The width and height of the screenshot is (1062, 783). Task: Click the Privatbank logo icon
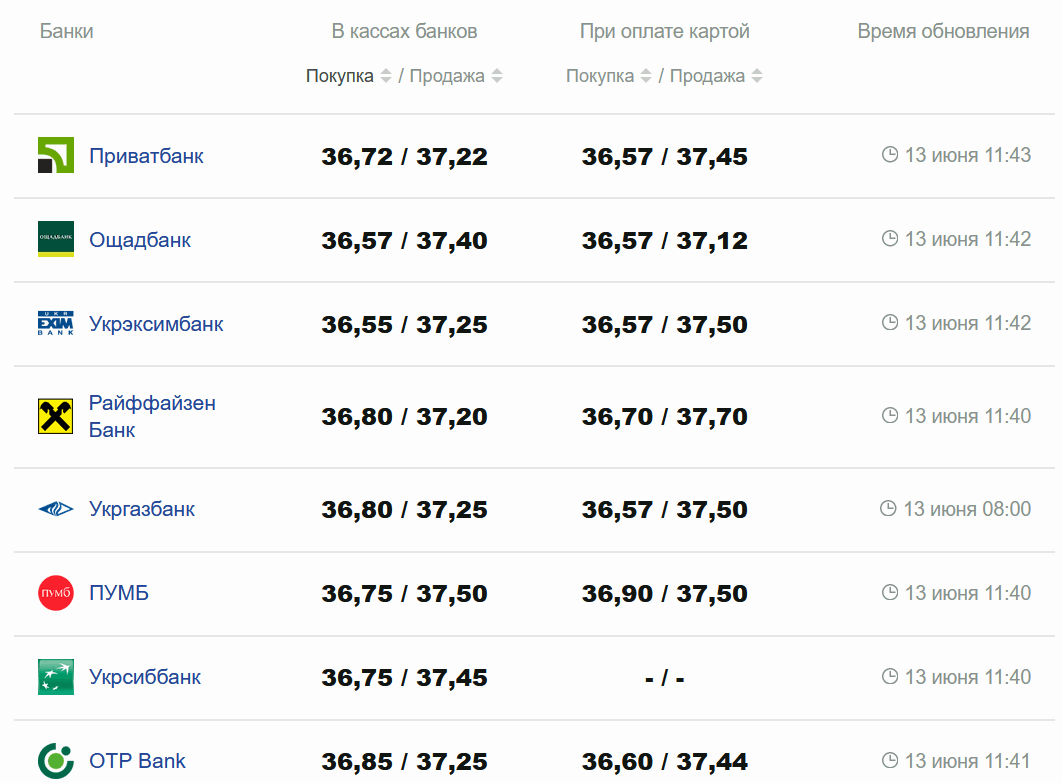[x=56, y=156]
